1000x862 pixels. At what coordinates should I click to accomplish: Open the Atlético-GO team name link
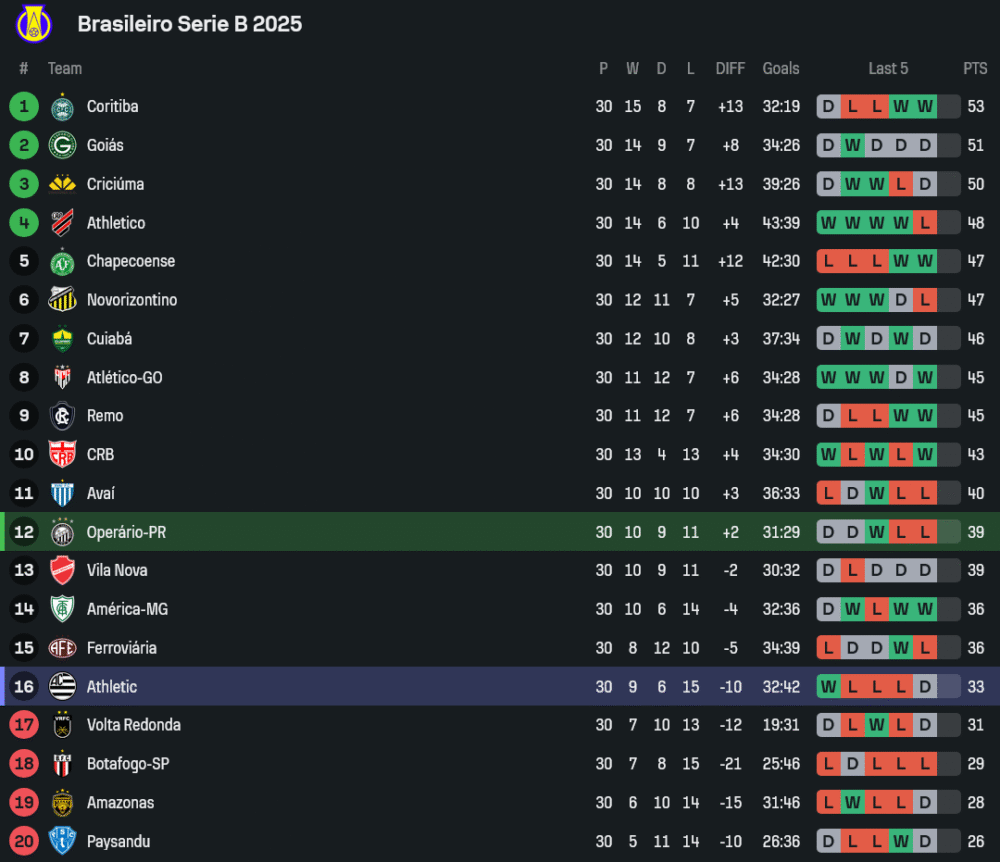pyautogui.click(x=124, y=378)
